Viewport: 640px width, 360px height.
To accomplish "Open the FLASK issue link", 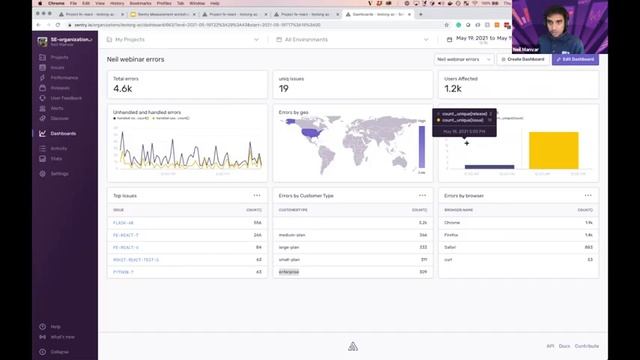I will [123, 223].
